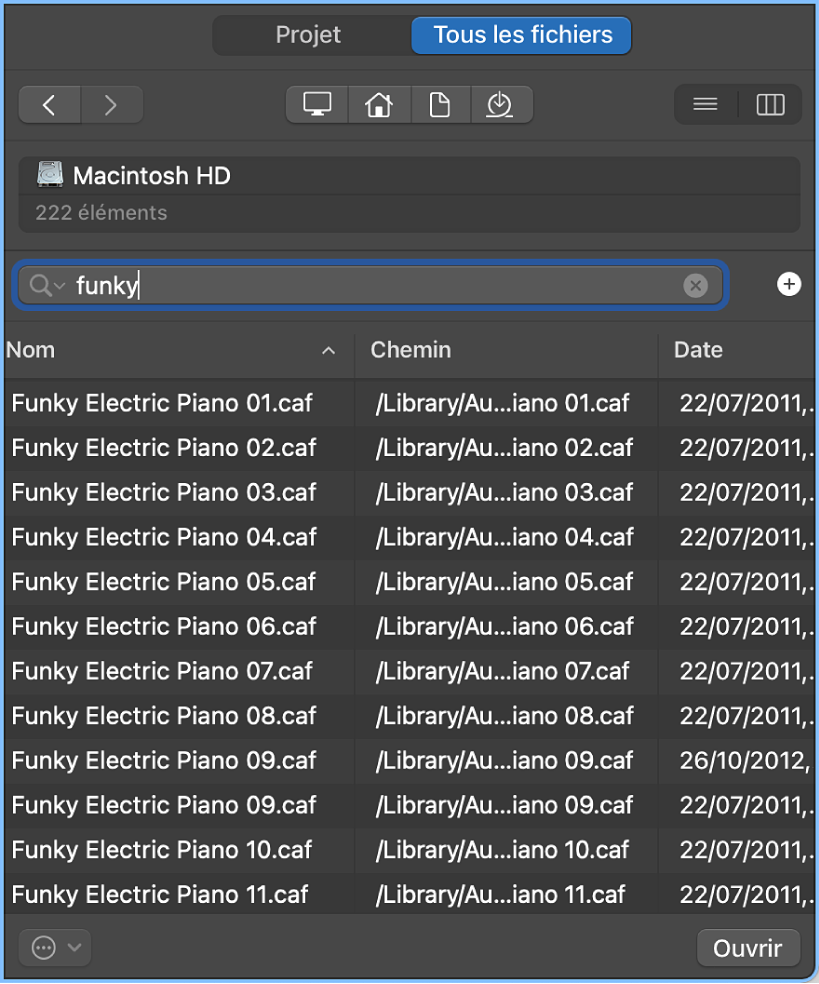Click path cell ending in iano 04.caf

505,537
